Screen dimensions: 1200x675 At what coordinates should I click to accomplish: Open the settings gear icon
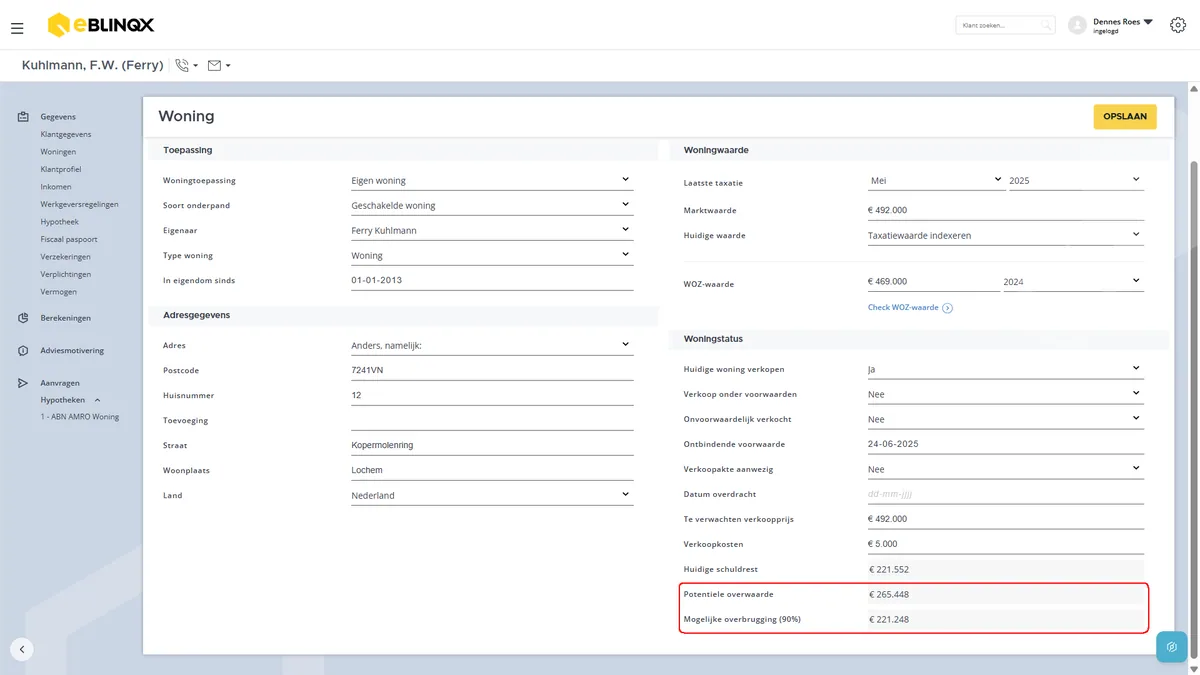click(x=1178, y=25)
